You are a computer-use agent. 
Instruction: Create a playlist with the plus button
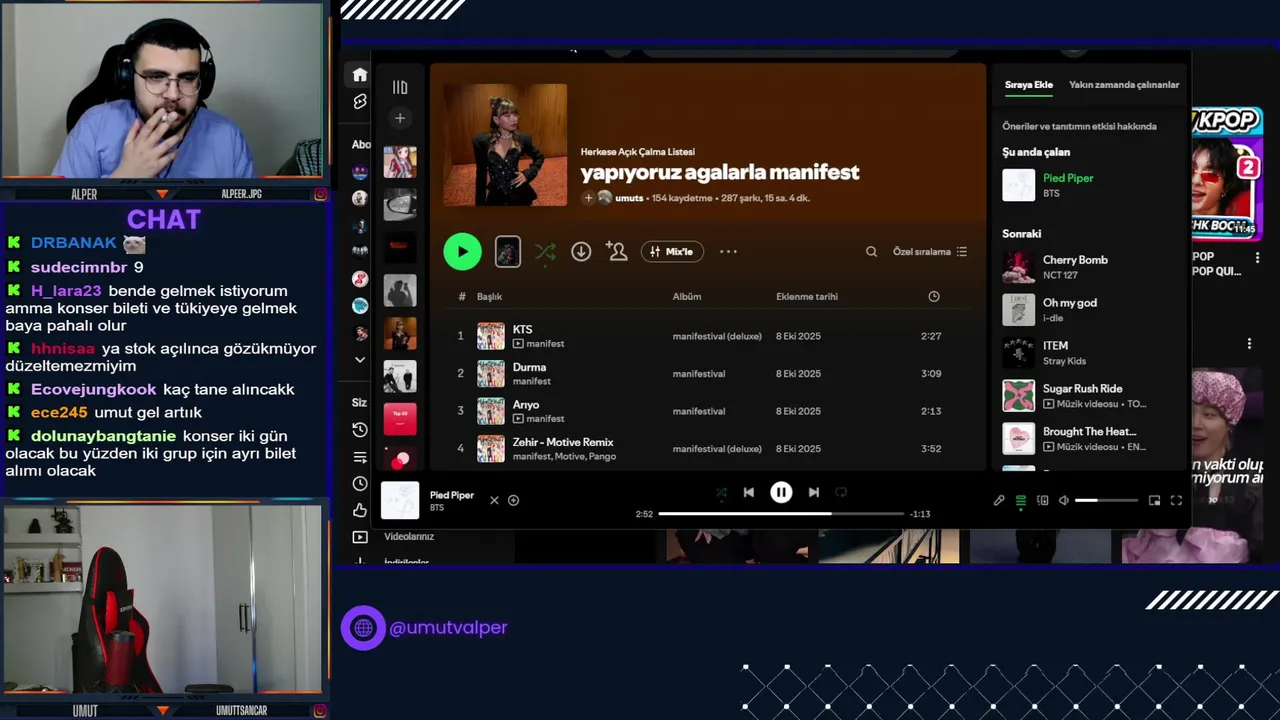pyautogui.click(x=400, y=118)
